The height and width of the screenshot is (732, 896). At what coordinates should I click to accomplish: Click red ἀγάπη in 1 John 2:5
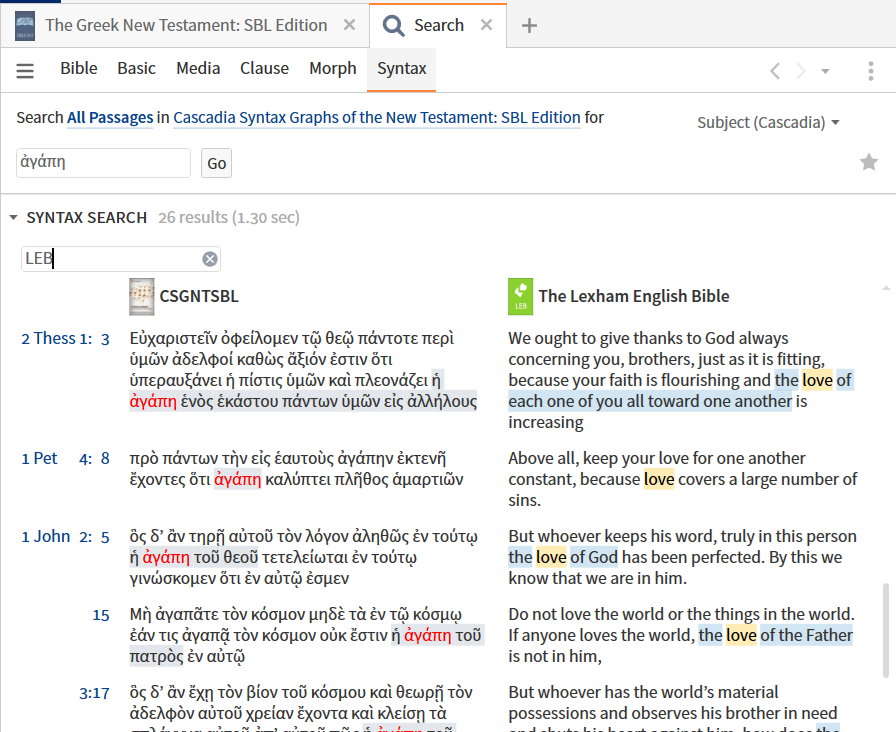pos(166,558)
